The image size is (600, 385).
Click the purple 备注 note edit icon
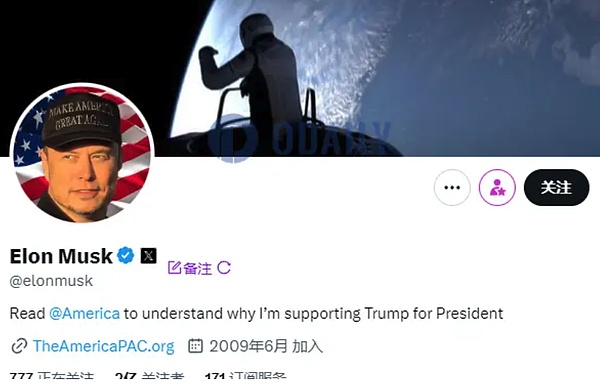click(174, 268)
